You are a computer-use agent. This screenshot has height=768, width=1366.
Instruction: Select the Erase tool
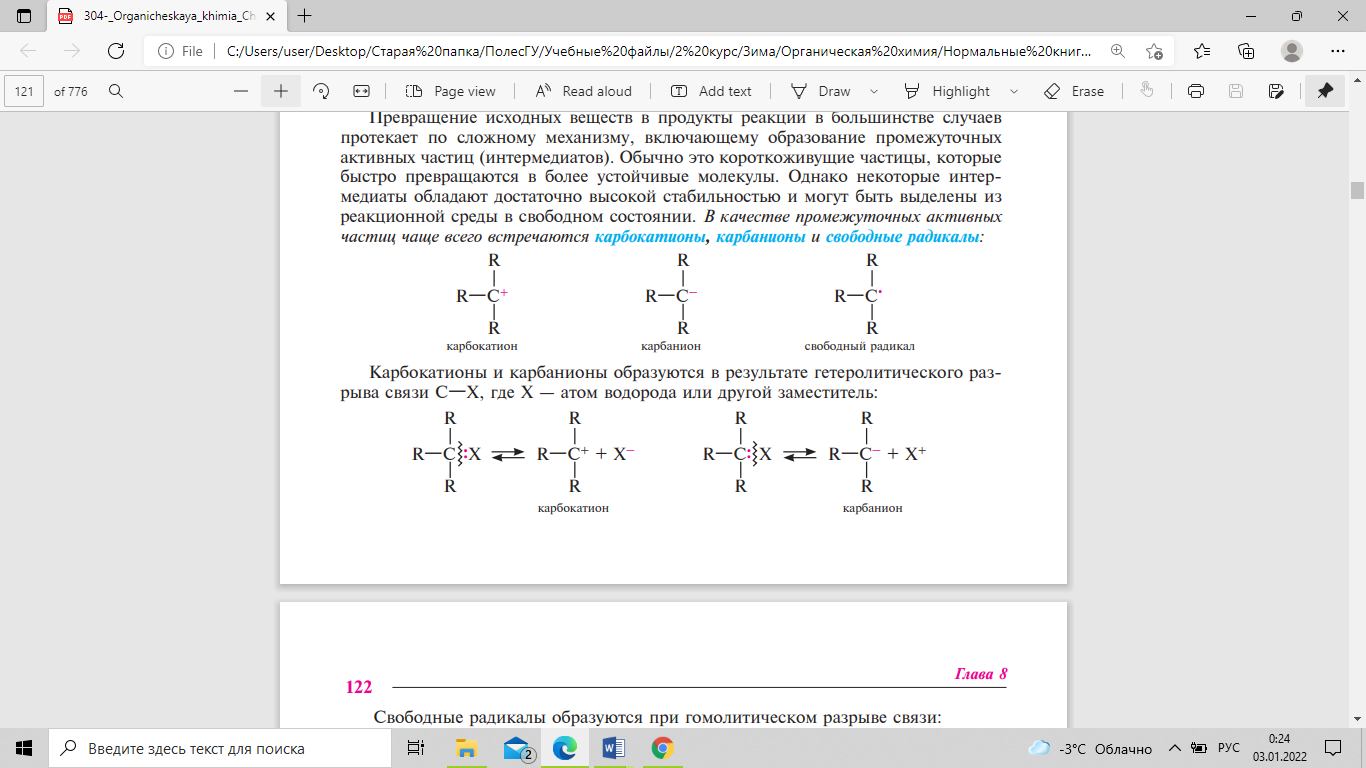pyautogui.click(x=1074, y=91)
